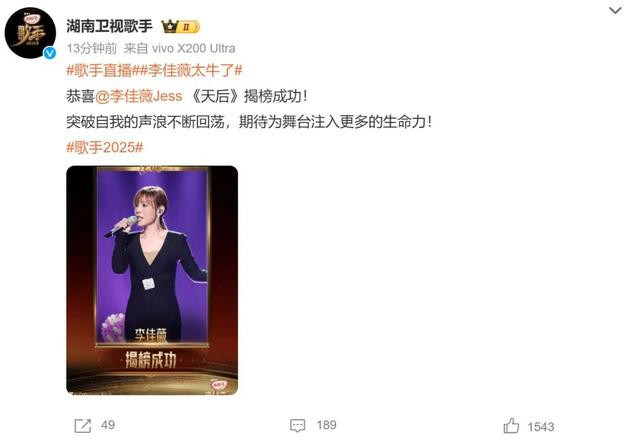Click the 13分钟前 post timestamp
640x443 pixels.
tap(92, 48)
